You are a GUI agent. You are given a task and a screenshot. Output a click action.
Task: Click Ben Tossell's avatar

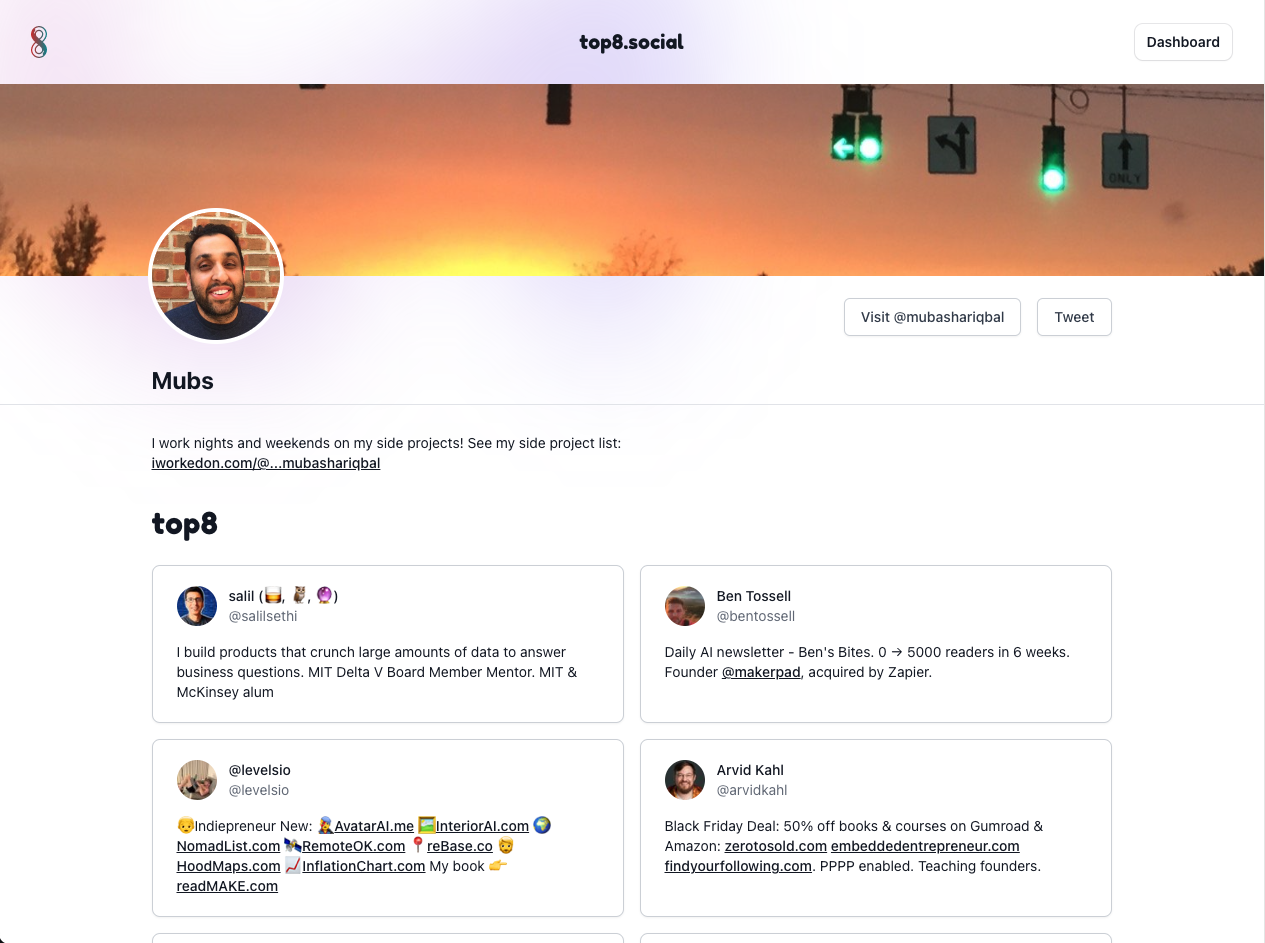[685, 606]
